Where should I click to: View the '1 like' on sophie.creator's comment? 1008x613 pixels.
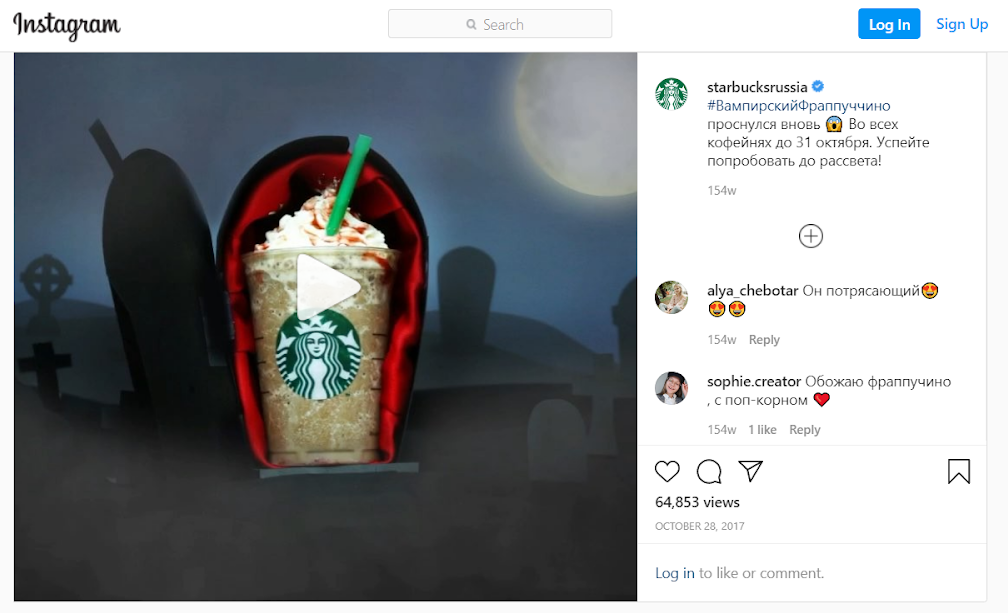coord(762,429)
